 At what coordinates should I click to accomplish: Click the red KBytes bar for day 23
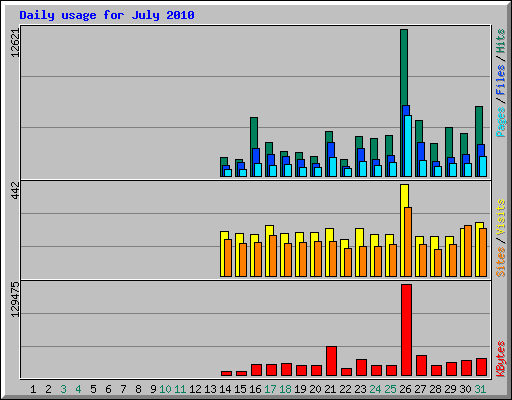coord(361,367)
